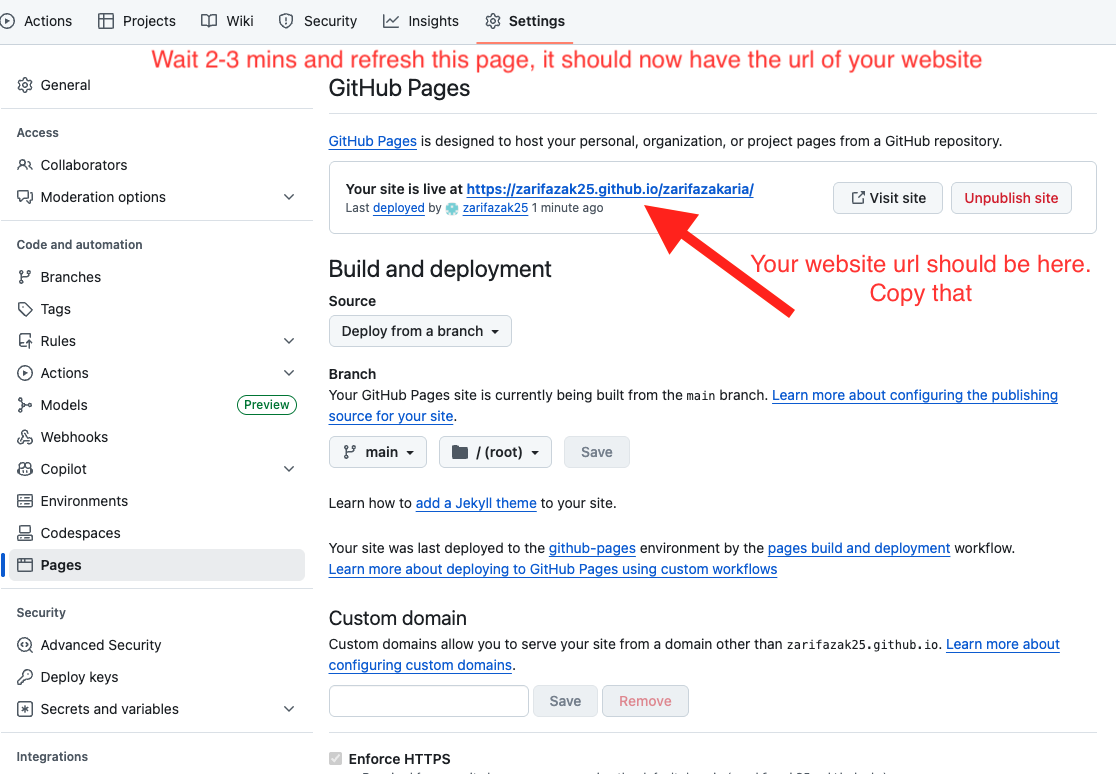Click the Webhooks icon

point(24,437)
